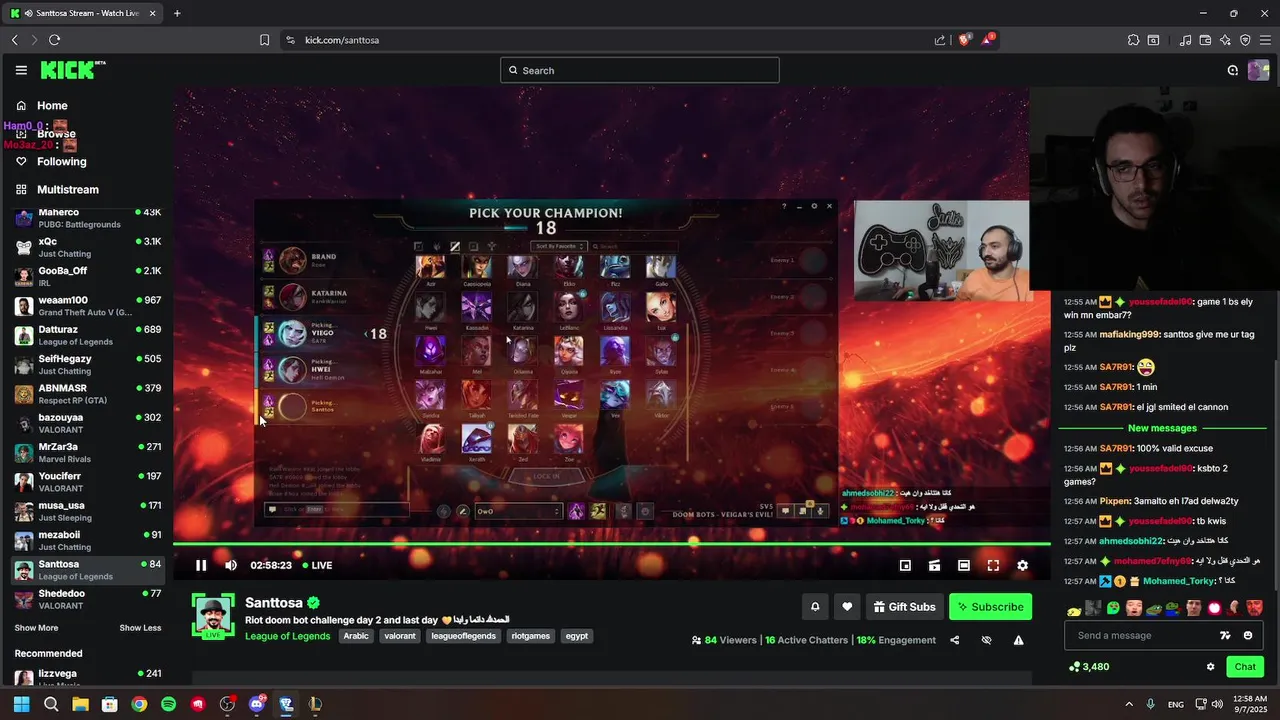Image resolution: width=1280 pixels, height=720 pixels.
Task: Click the green Chat send button
Action: click(1245, 667)
